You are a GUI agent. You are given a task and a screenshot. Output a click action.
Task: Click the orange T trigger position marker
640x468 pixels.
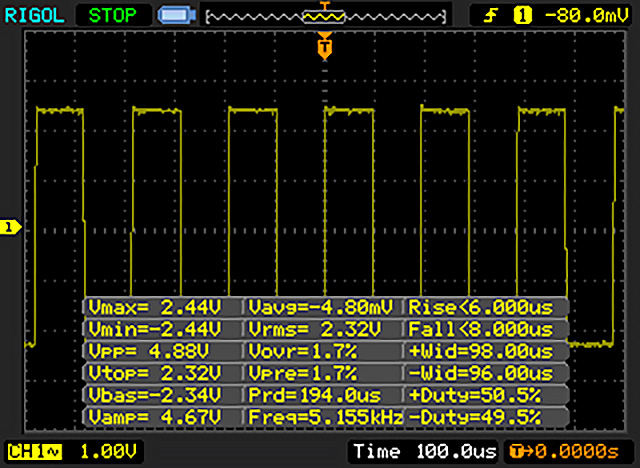323,46
